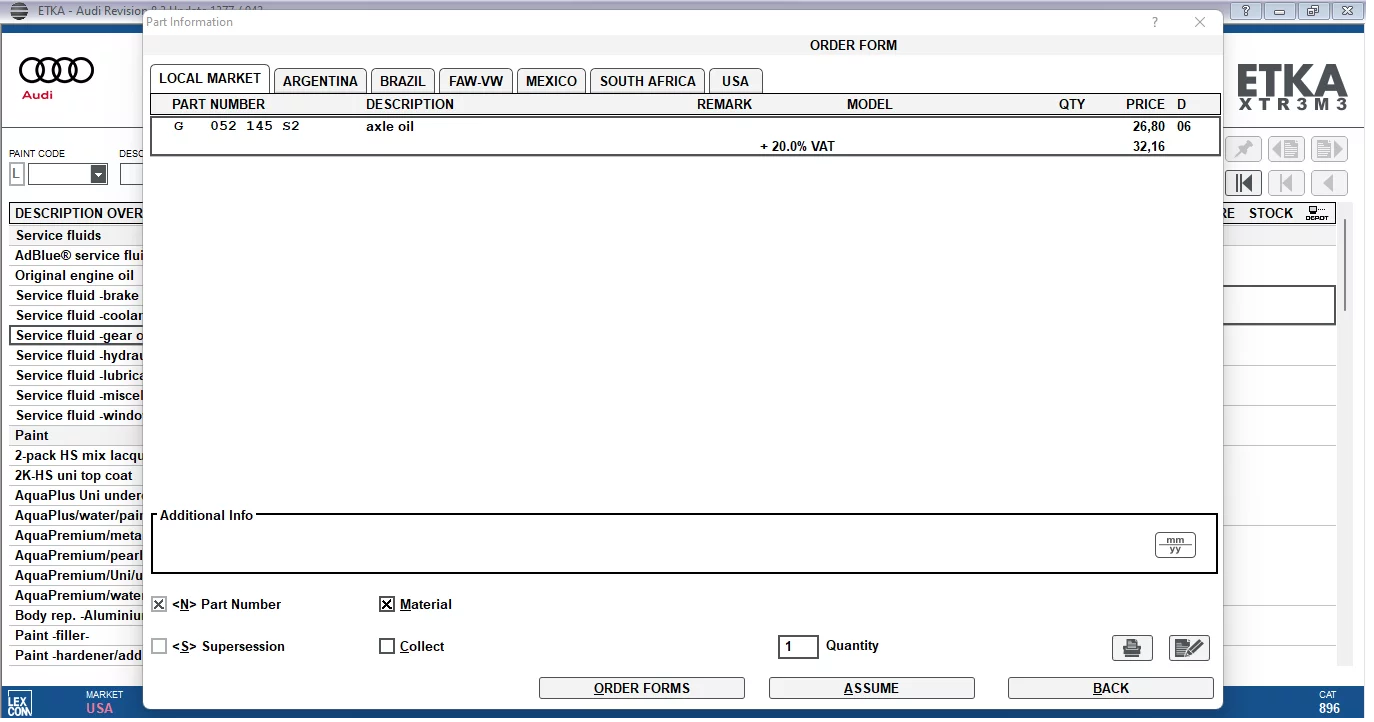Click the mm/yy date icon
The width and height of the screenshot is (1374, 722).
coord(1175,545)
